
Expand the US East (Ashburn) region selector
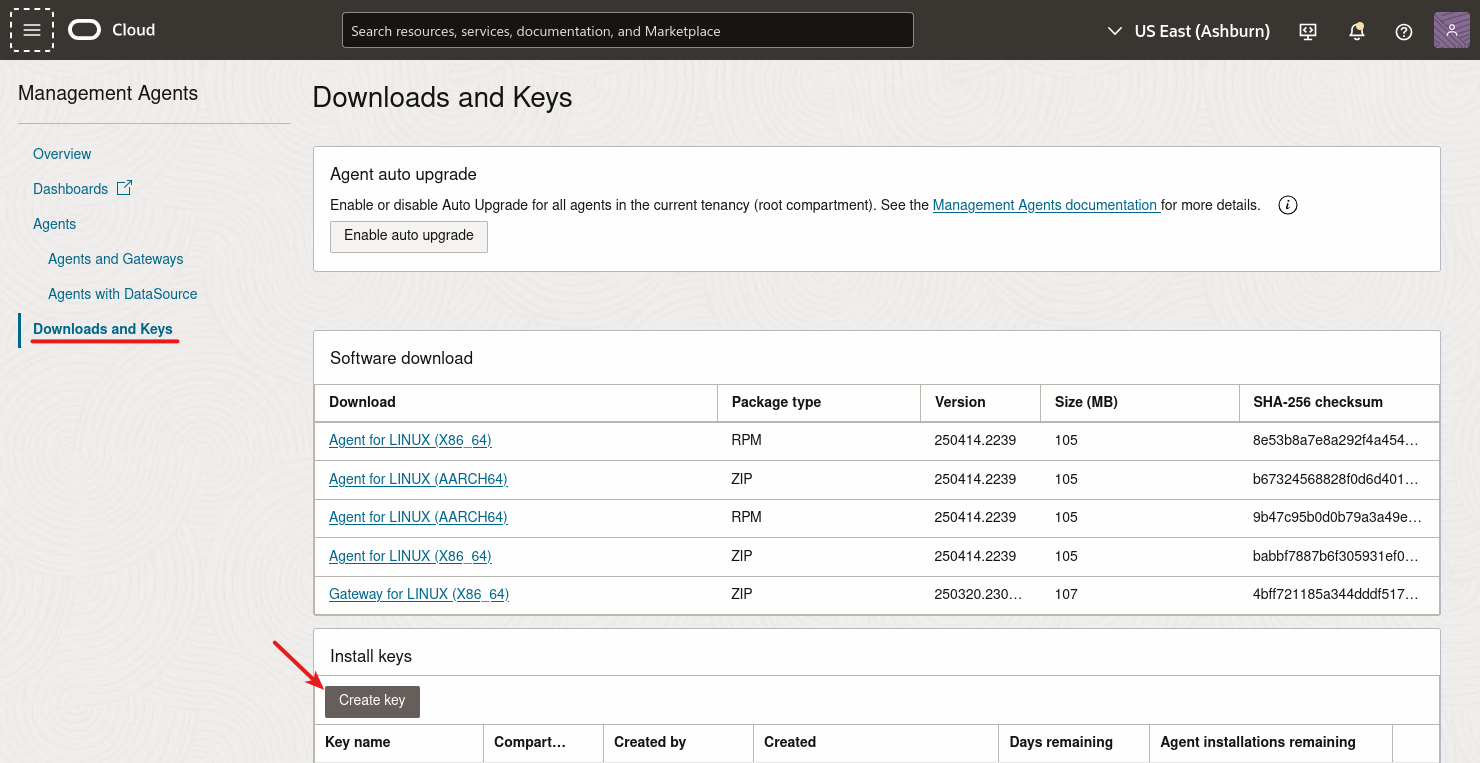coord(1188,31)
